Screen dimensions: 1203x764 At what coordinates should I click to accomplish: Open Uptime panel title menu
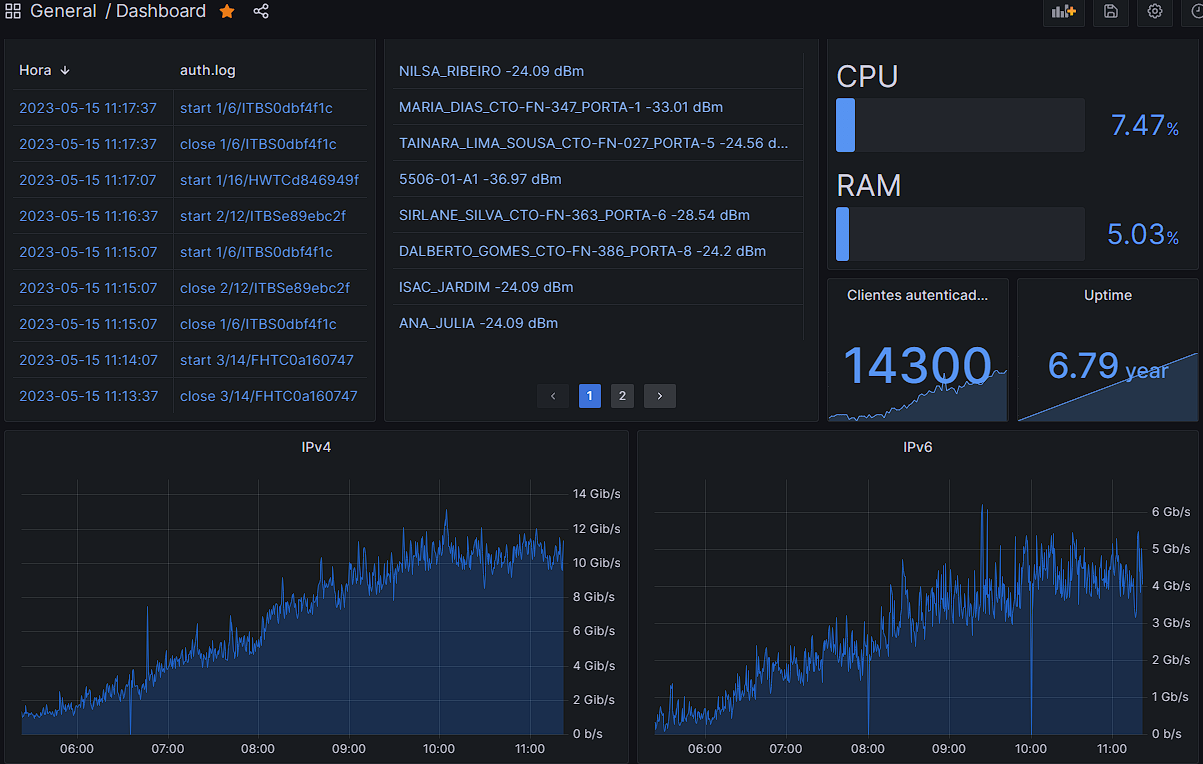point(1108,295)
